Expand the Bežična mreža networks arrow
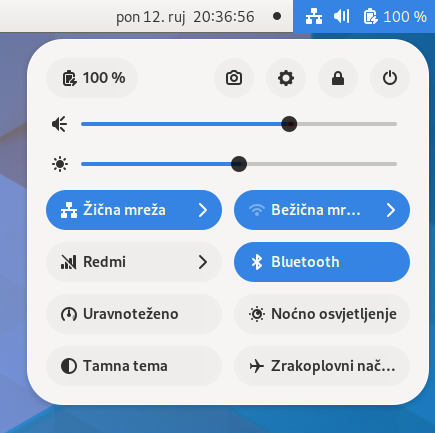Screen dimensions: 435x433 click(391, 210)
